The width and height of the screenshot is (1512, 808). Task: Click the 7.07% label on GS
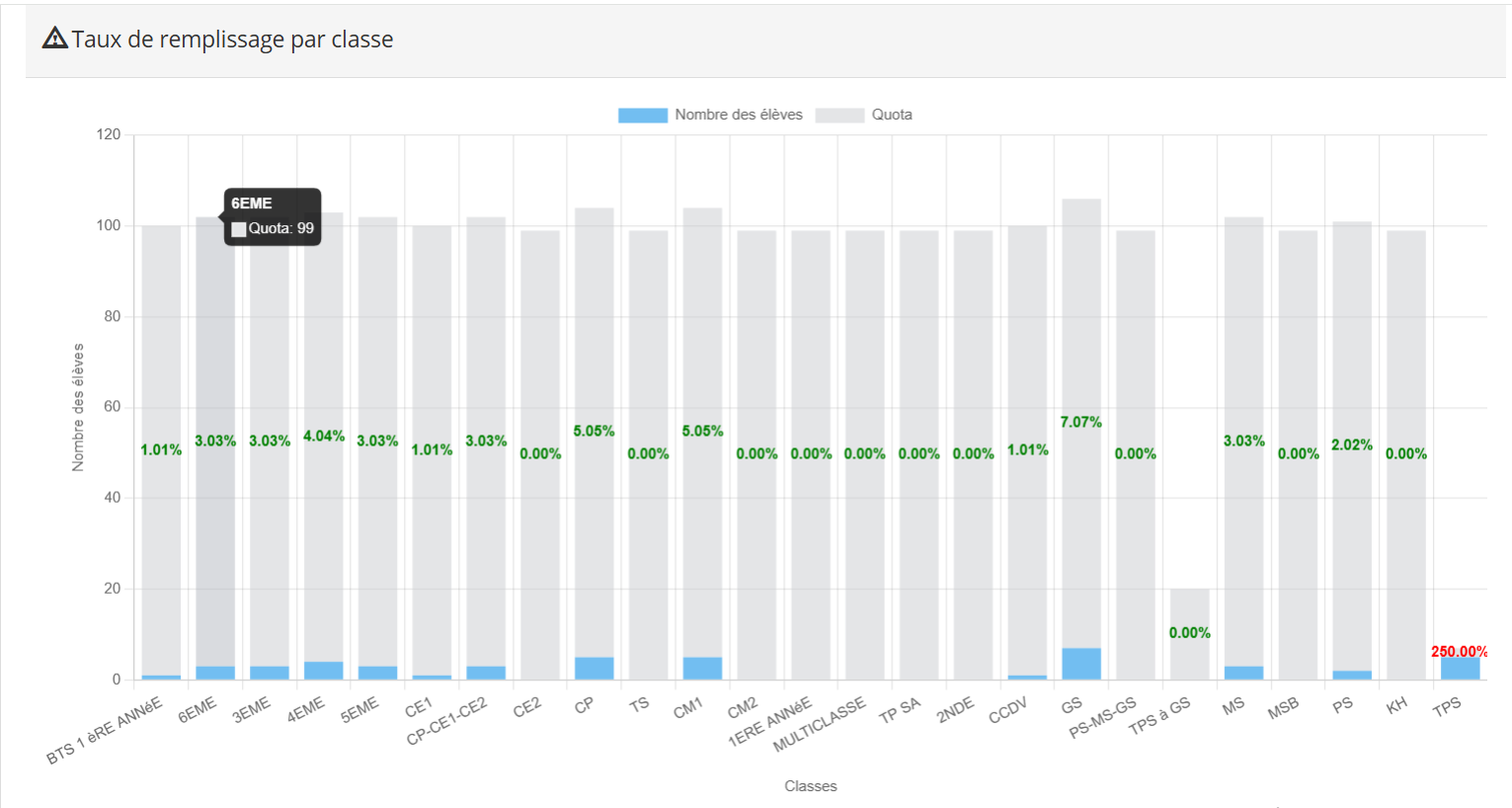(1080, 422)
